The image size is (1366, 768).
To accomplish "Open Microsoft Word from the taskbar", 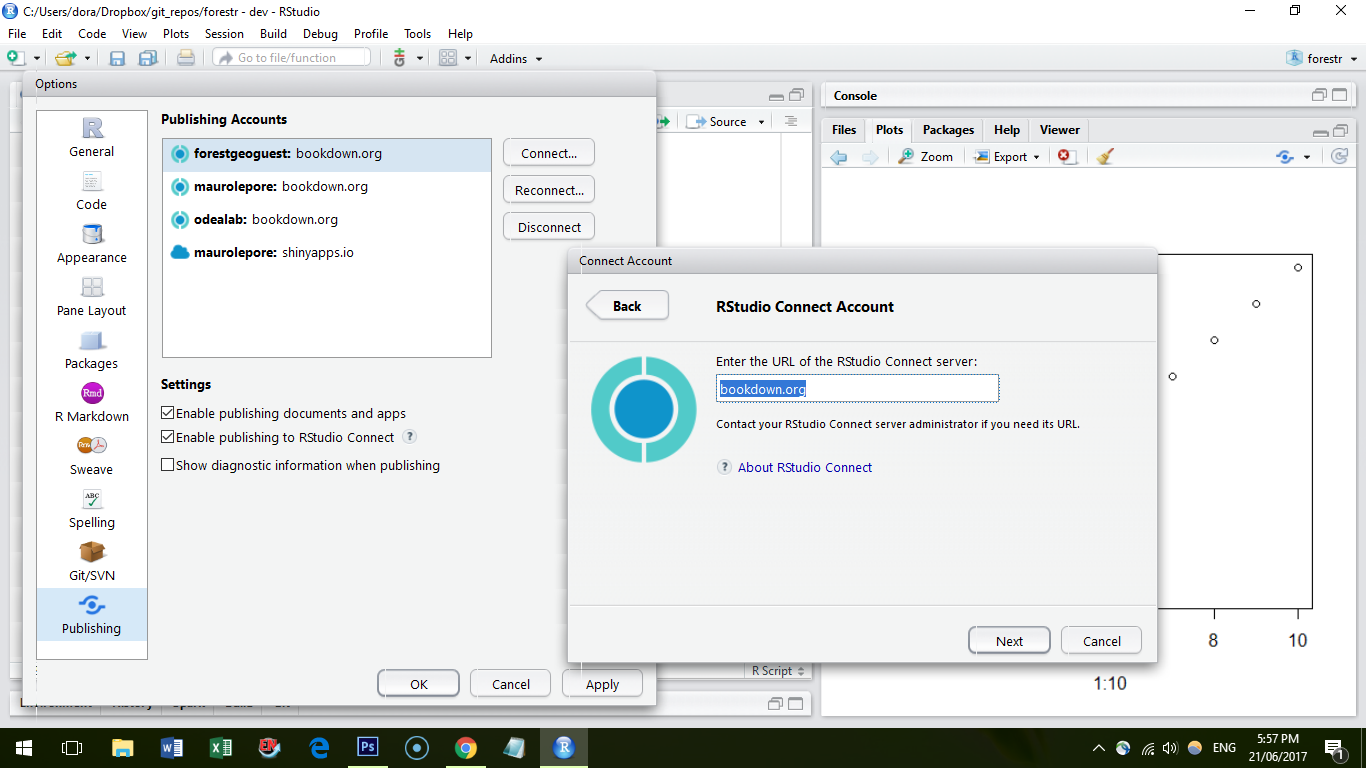I will pos(172,747).
